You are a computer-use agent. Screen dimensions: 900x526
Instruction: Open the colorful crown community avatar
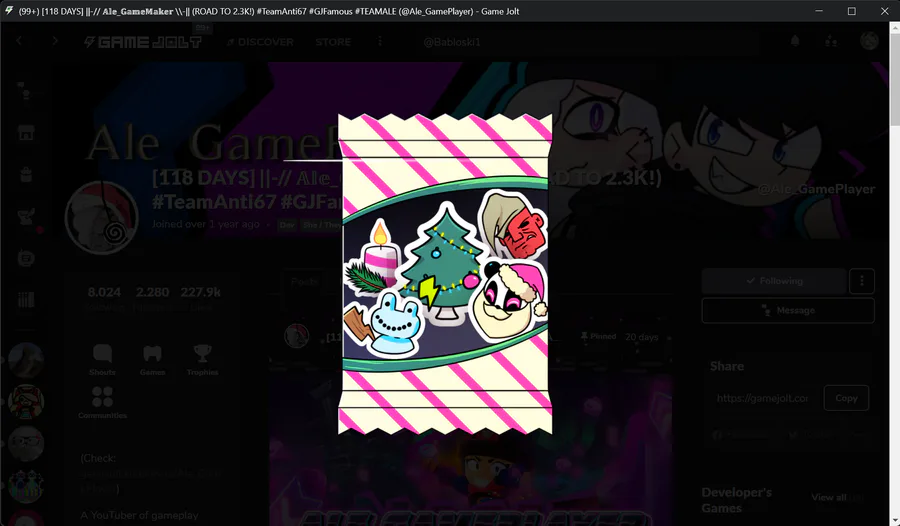point(26,485)
